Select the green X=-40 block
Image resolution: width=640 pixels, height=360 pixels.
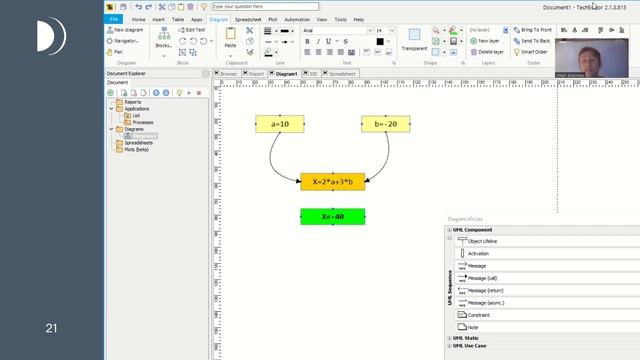point(333,217)
